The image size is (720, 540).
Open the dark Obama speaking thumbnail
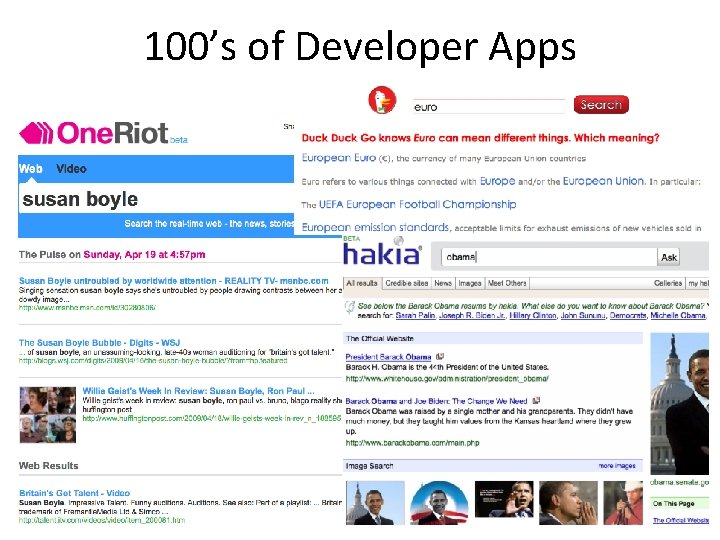(x=504, y=499)
